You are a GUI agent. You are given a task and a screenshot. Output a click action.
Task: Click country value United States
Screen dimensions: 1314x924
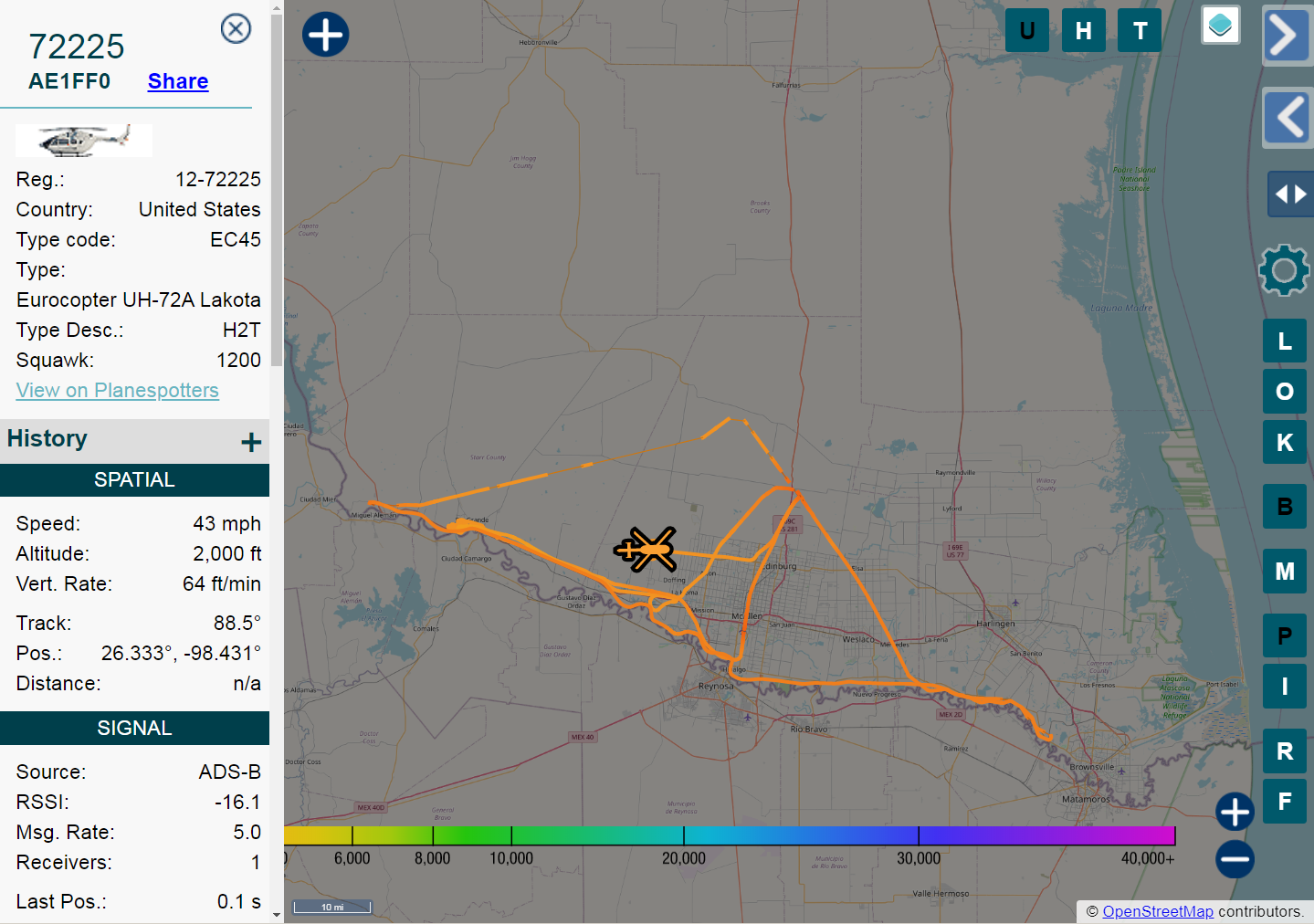pyautogui.click(x=200, y=210)
